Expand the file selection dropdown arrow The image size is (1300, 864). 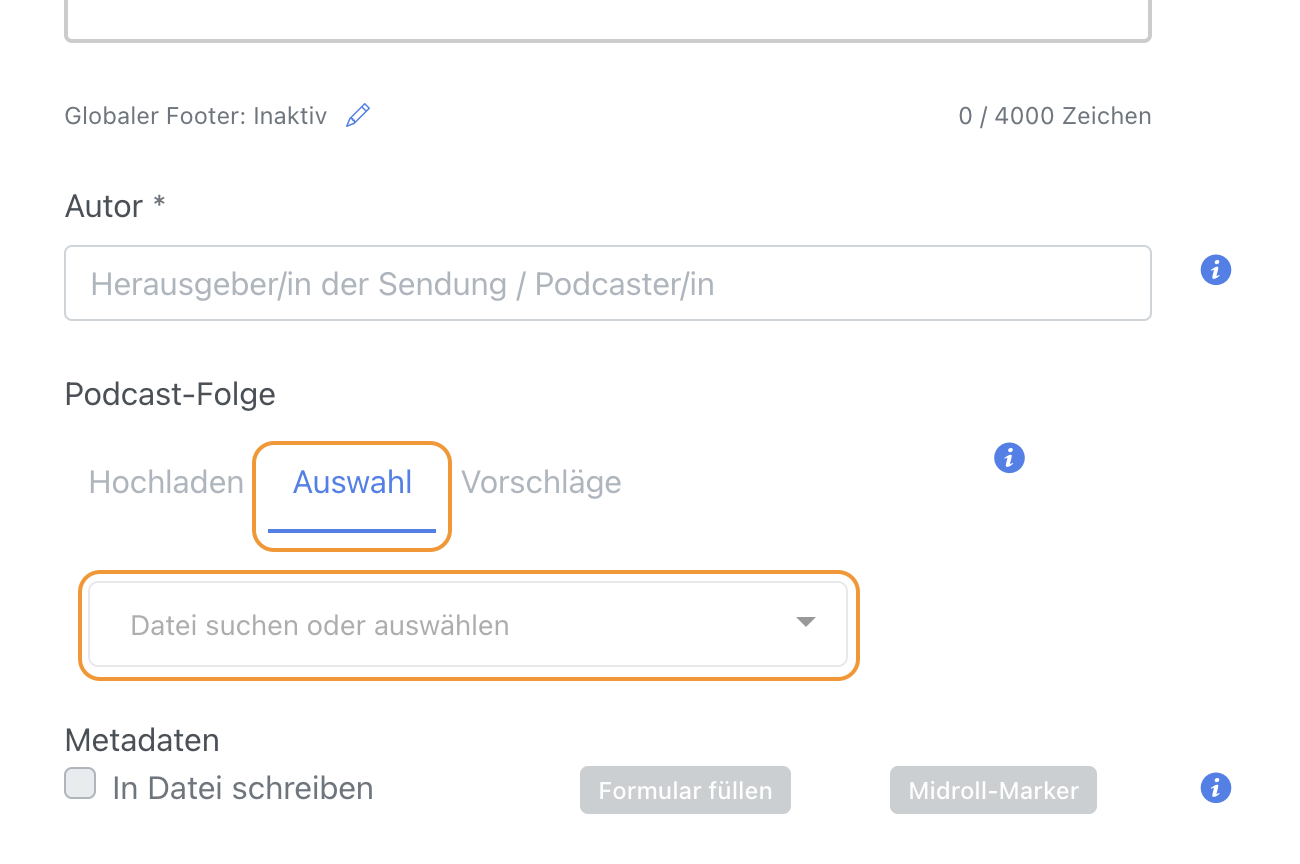[805, 622]
